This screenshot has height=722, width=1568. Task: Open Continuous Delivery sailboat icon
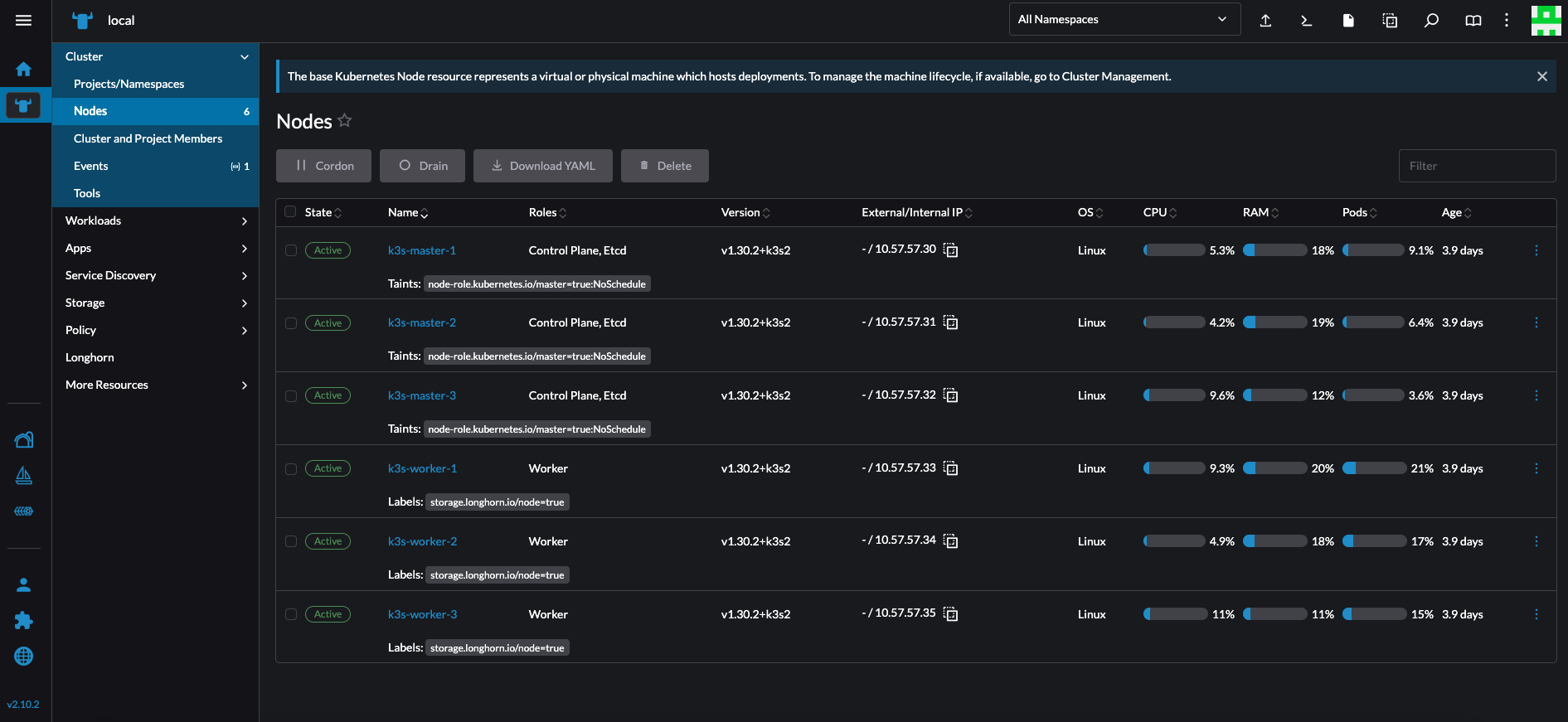[24, 475]
